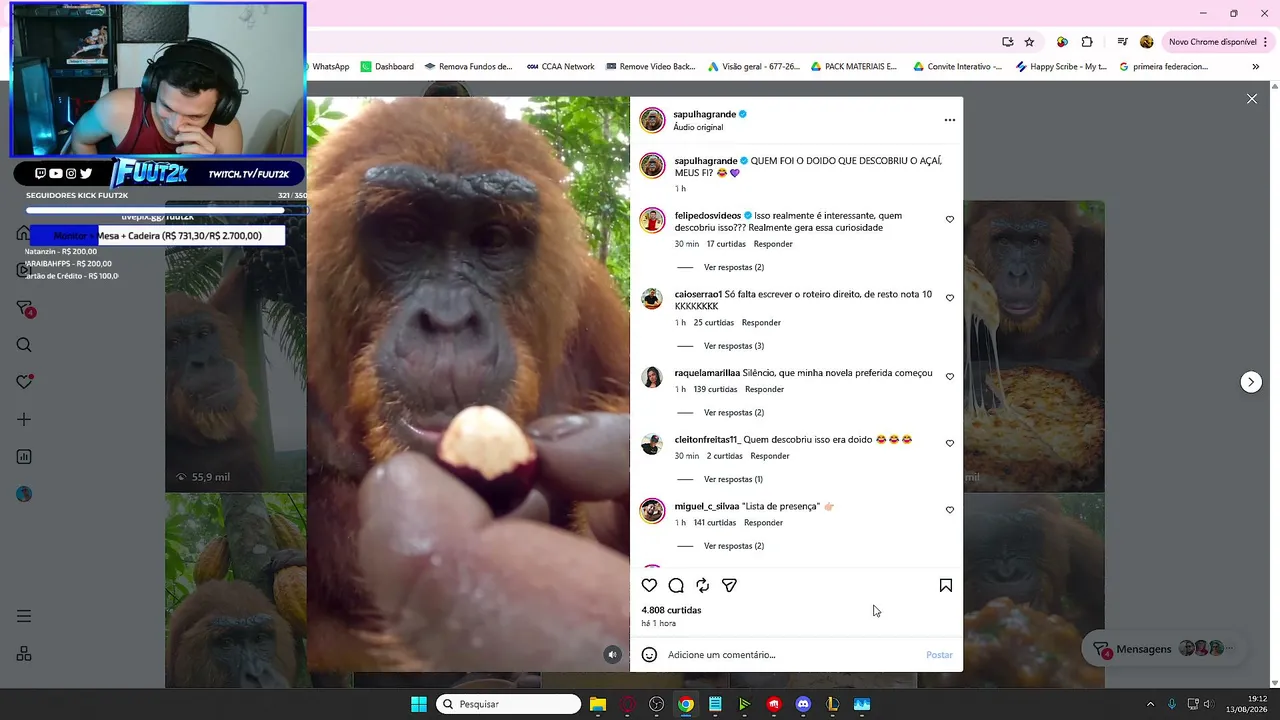Click the Windows taskbar Pesquisar search box

click(509, 704)
